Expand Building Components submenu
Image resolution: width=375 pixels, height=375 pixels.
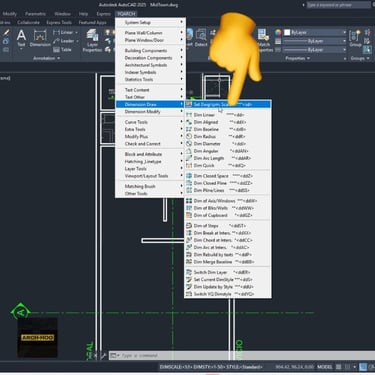click(x=150, y=51)
